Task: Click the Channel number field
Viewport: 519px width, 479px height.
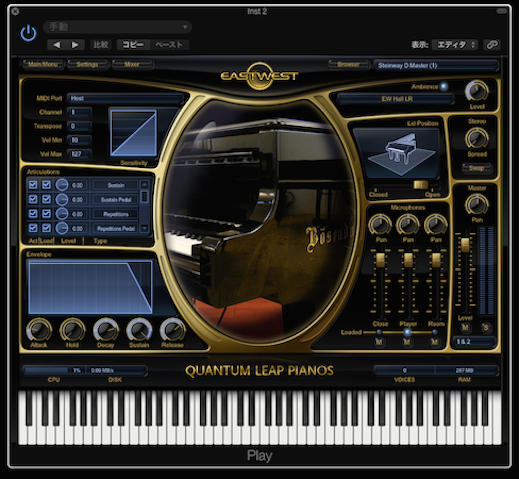Action: [79, 112]
